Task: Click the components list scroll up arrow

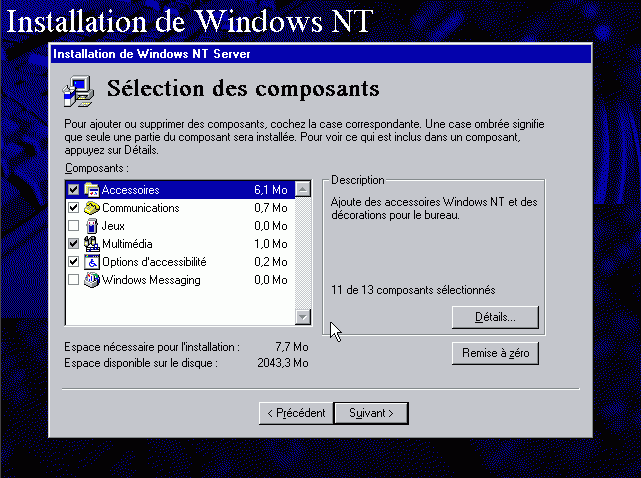Action: [303, 189]
